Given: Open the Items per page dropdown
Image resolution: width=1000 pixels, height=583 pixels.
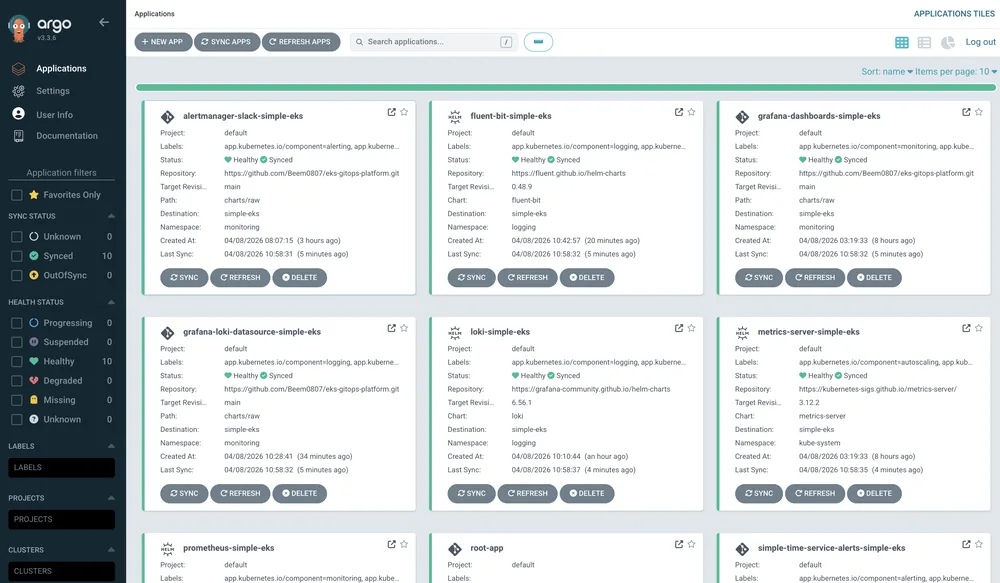Looking at the screenshot, I should (x=956, y=71).
